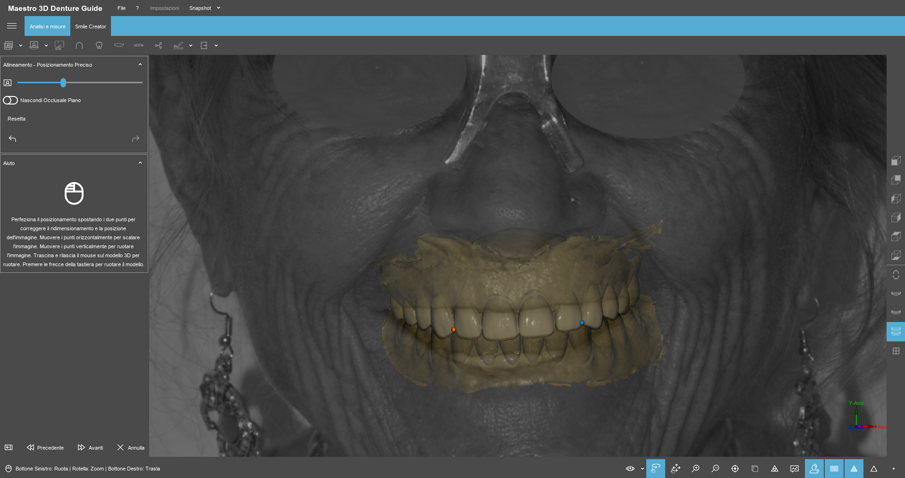Click the center view target icon
905x478 pixels.
(x=735, y=469)
